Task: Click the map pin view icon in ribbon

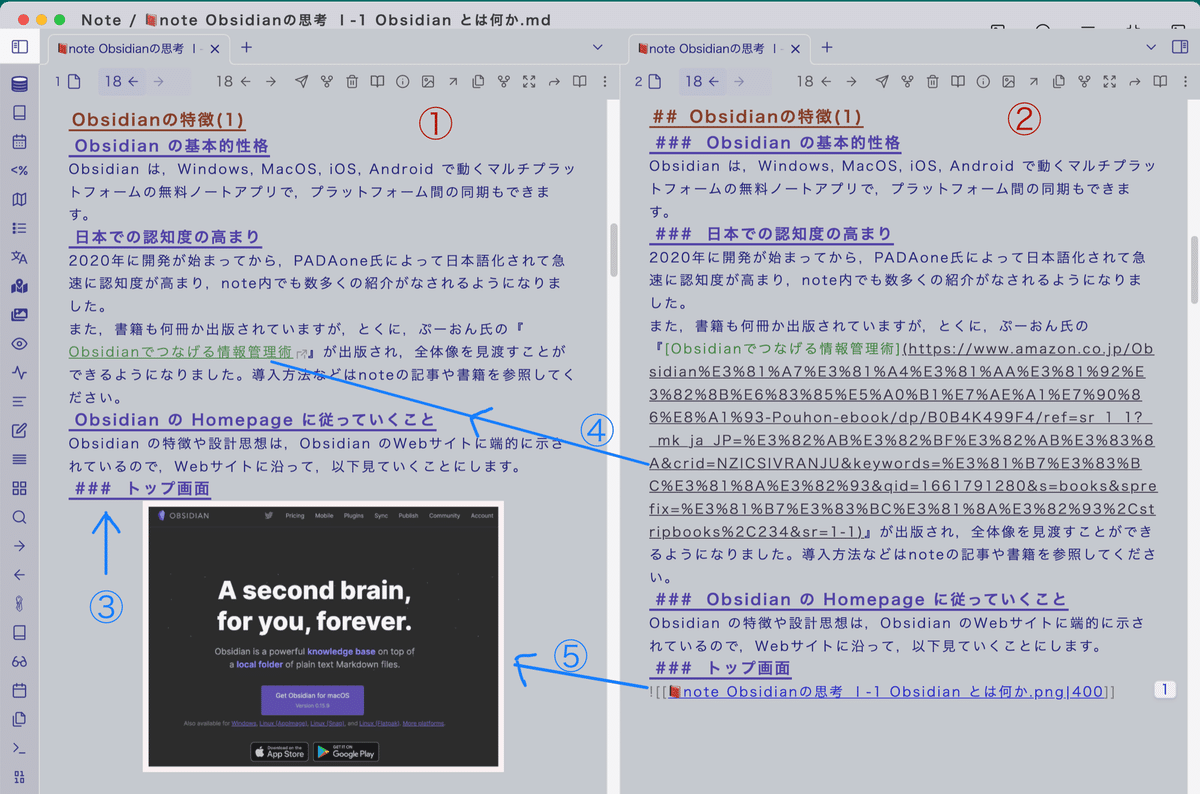Action: click(19, 287)
